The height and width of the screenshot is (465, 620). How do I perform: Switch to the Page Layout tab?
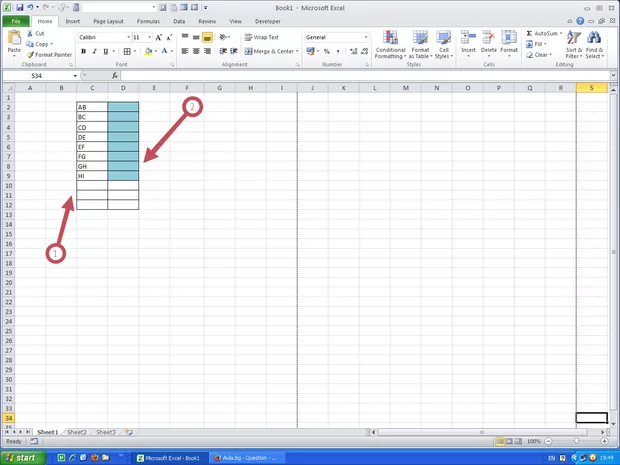[x=108, y=21]
